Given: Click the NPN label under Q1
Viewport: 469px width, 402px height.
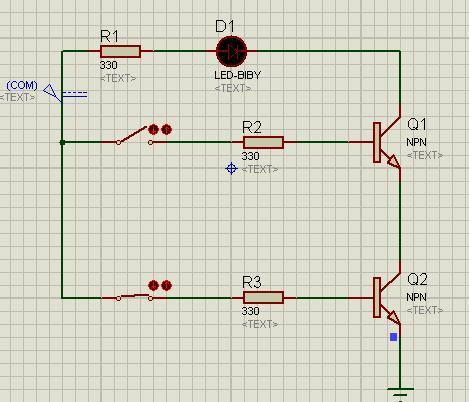Looking at the screenshot, I should tap(416, 142).
